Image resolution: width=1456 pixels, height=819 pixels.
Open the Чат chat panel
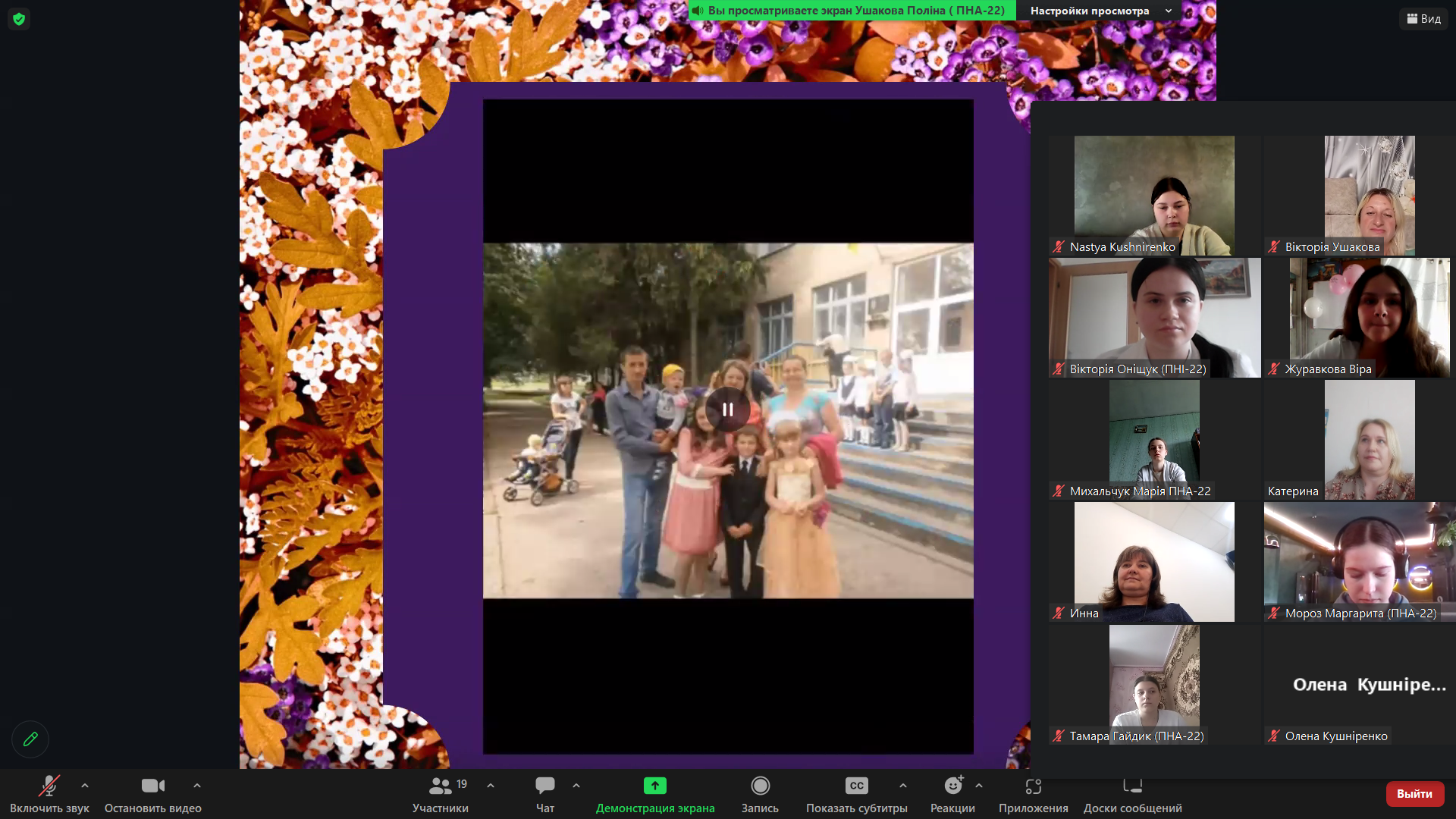pos(544,793)
